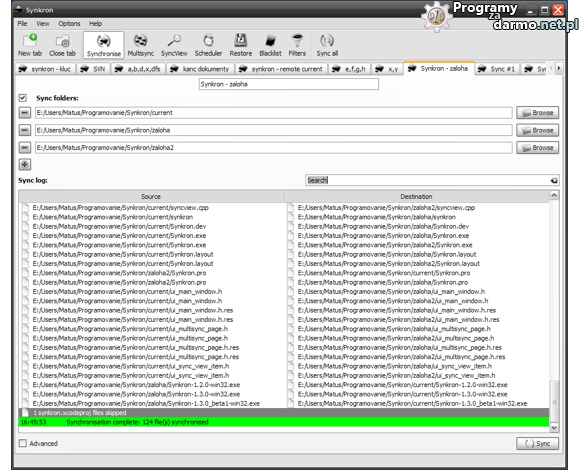
Task: Remove the Synkron/current folder row
Action: (x=25, y=113)
